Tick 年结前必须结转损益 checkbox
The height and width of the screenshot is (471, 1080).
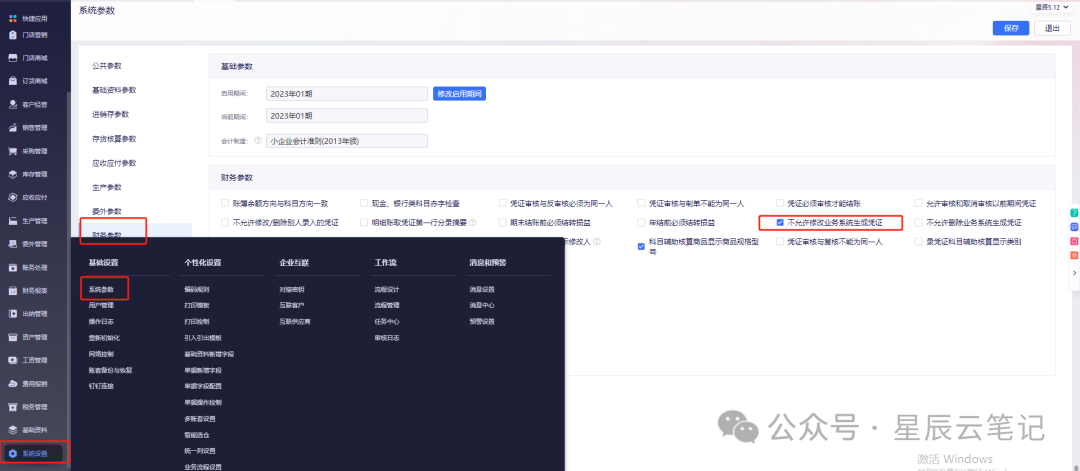pos(641,222)
